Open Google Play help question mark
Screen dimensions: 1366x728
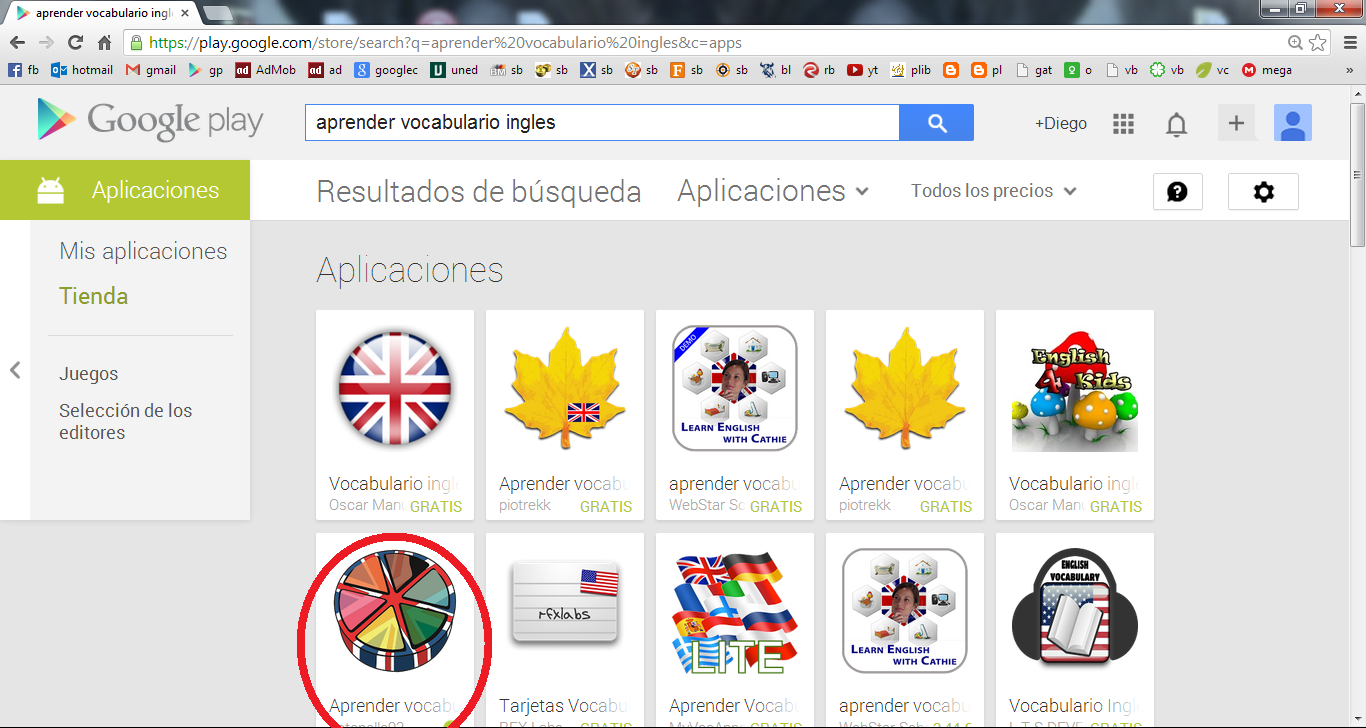(1177, 191)
